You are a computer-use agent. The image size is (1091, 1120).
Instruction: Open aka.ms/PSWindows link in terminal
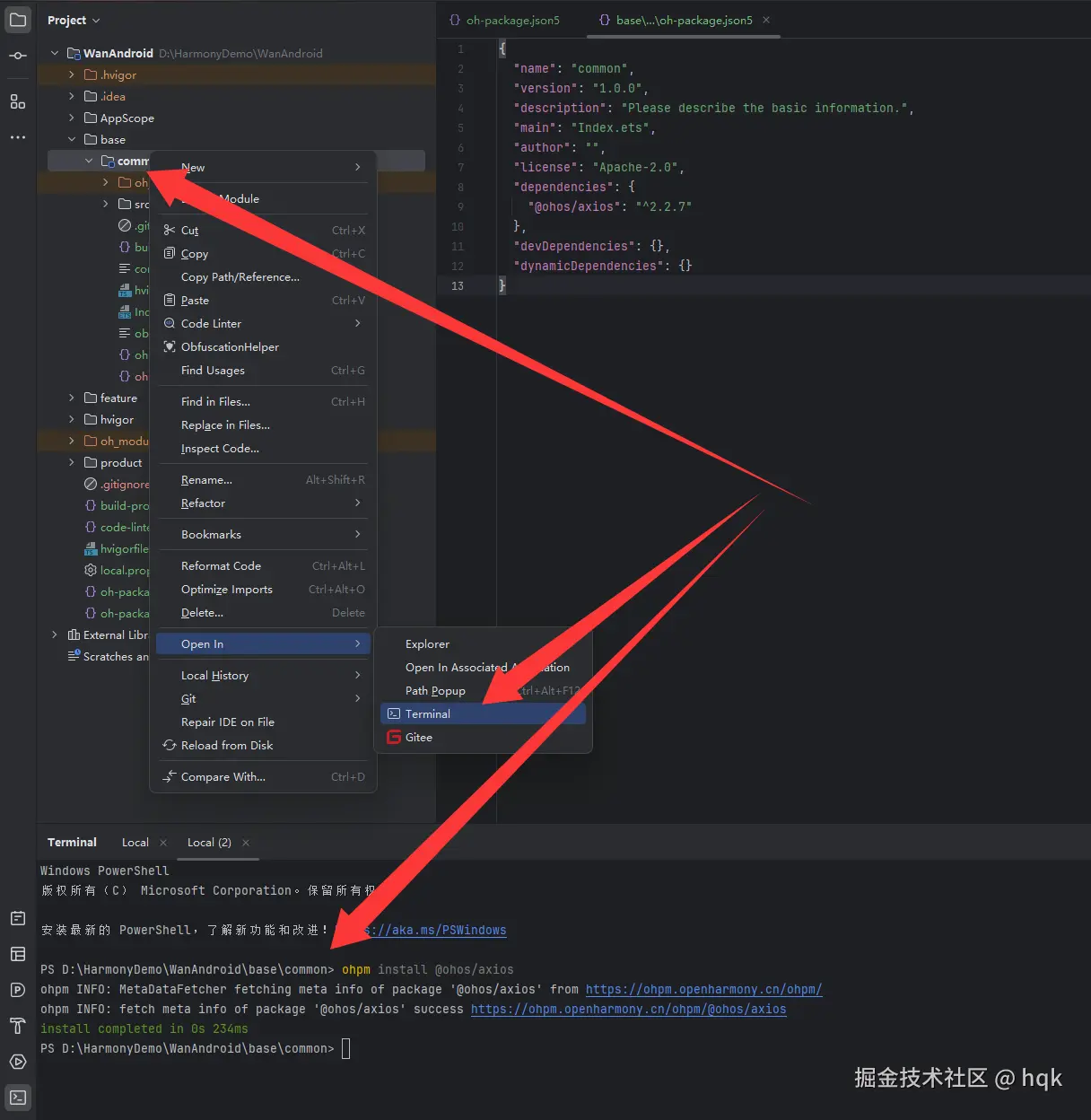(x=435, y=931)
